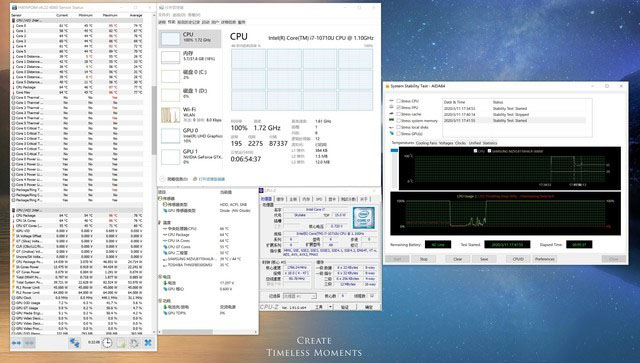Screen dimensions: 640x363
Task: Switch to Statistics tab in AIDA64
Action: coord(490,143)
